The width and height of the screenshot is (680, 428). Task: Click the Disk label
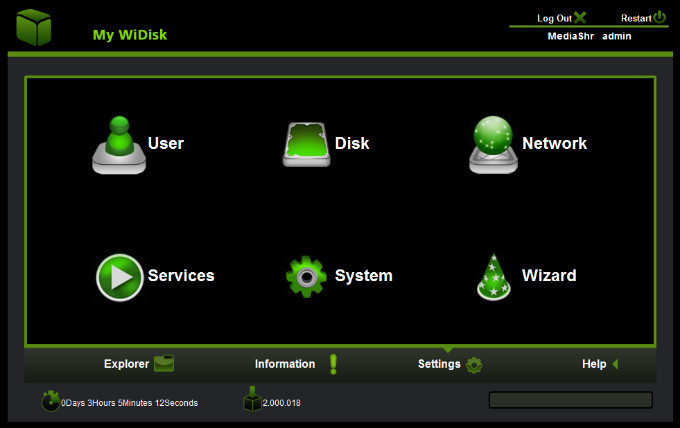point(352,144)
